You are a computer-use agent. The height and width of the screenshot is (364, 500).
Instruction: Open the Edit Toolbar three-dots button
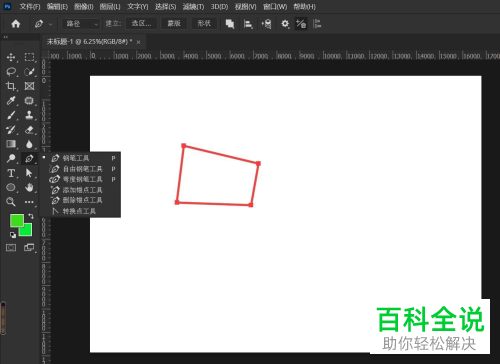tap(29, 202)
